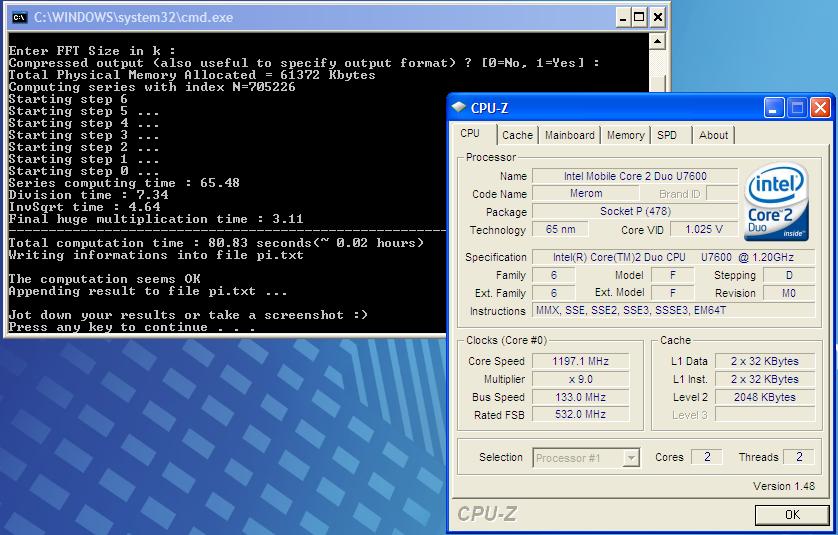
Task: Click the 'The computation seems OK' line
Action: point(104,279)
